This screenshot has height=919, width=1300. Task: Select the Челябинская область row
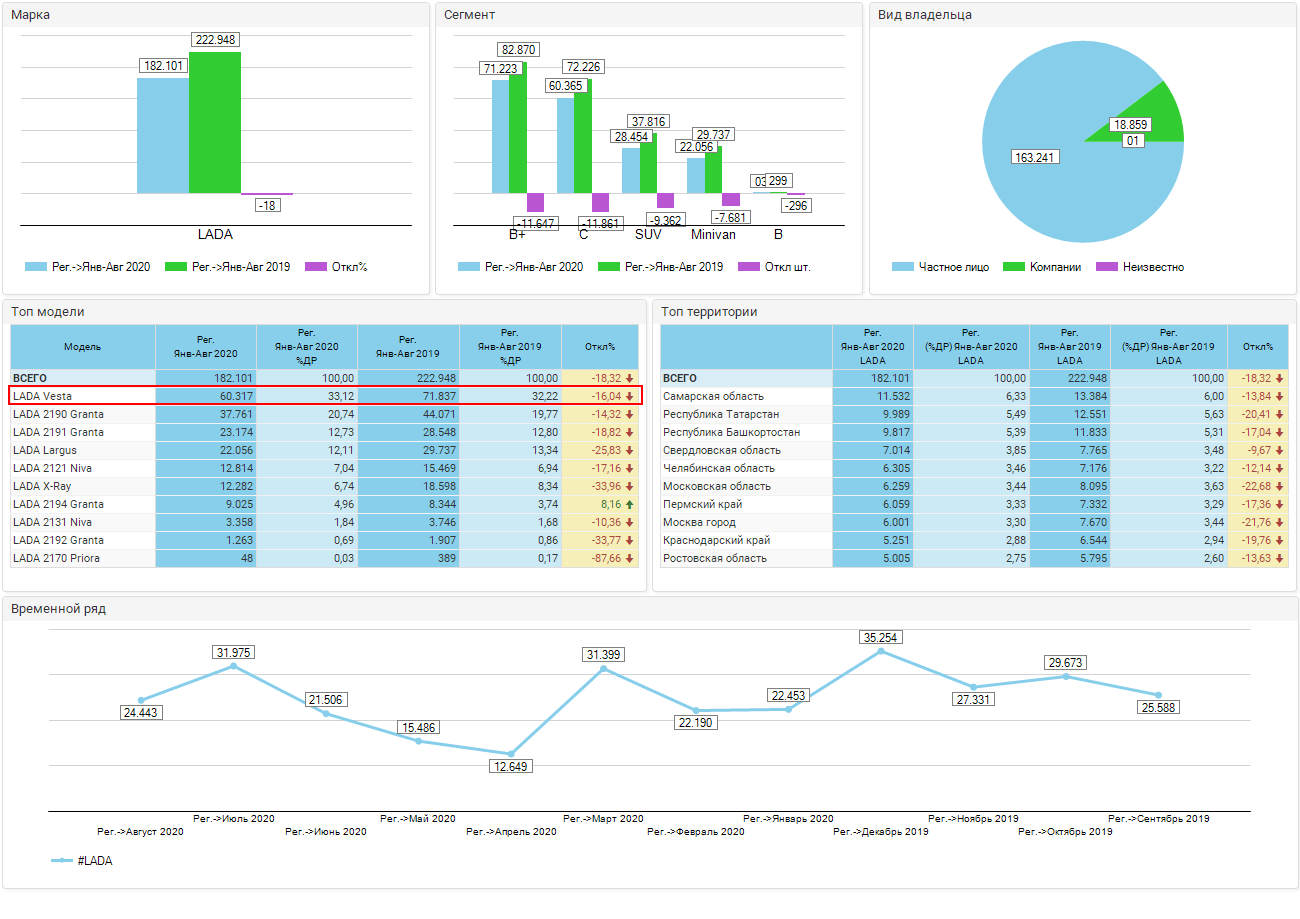[x=975, y=468]
